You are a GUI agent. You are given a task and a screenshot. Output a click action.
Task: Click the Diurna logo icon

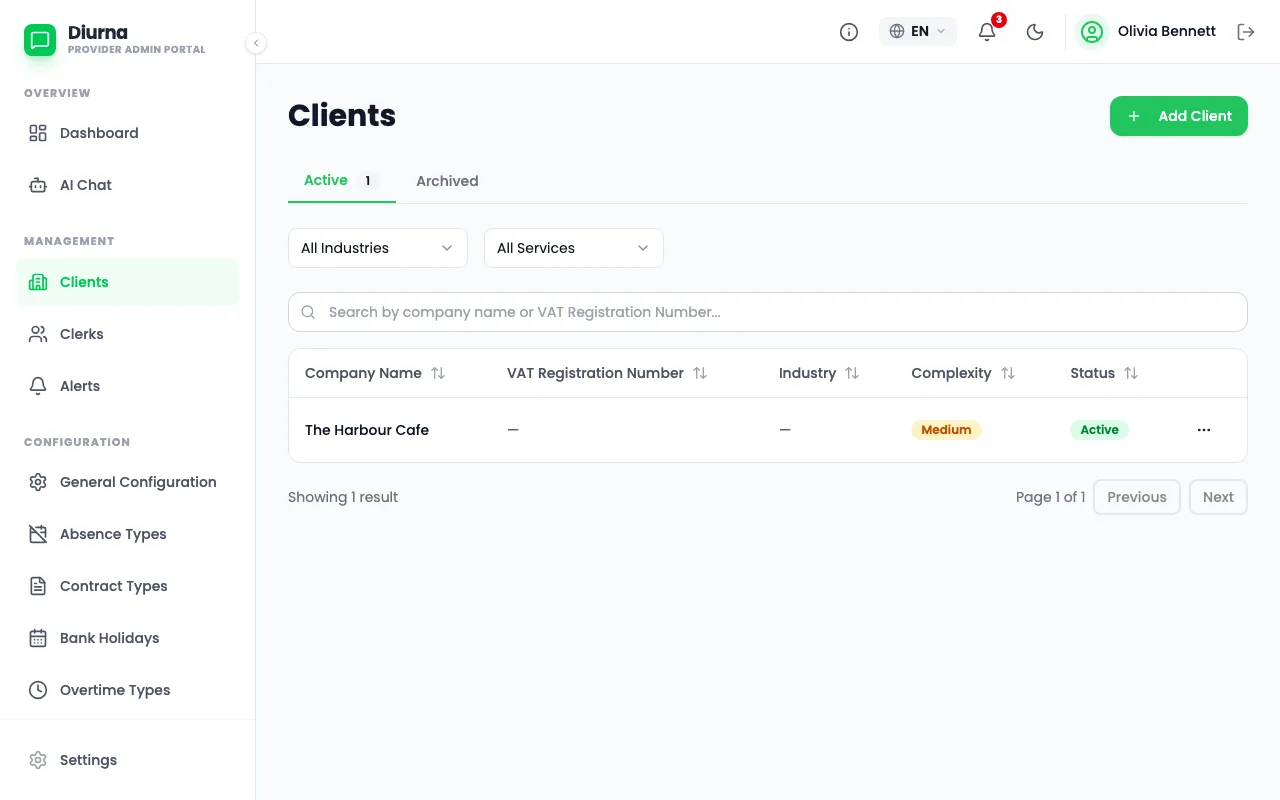(x=40, y=40)
